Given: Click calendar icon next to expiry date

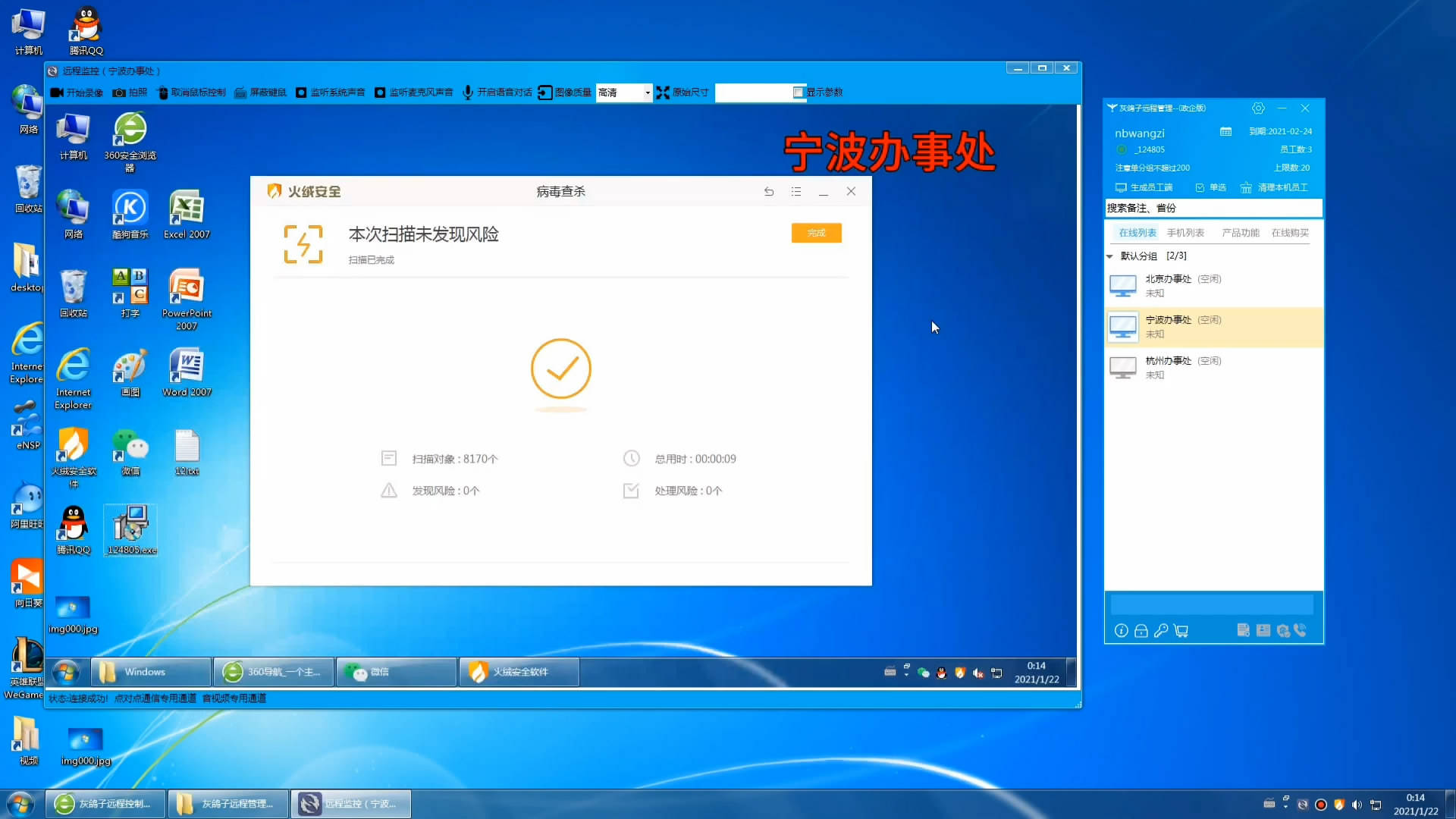Looking at the screenshot, I should [1225, 131].
